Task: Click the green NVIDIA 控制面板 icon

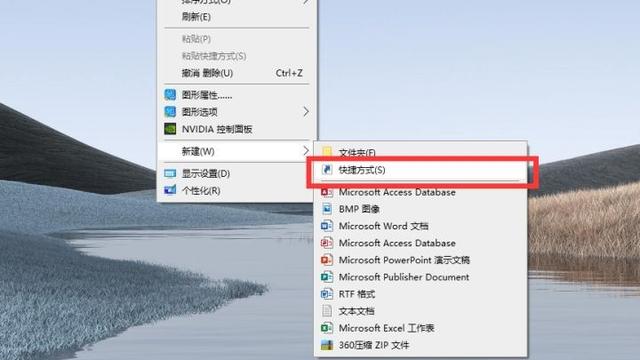Action: 170,129
